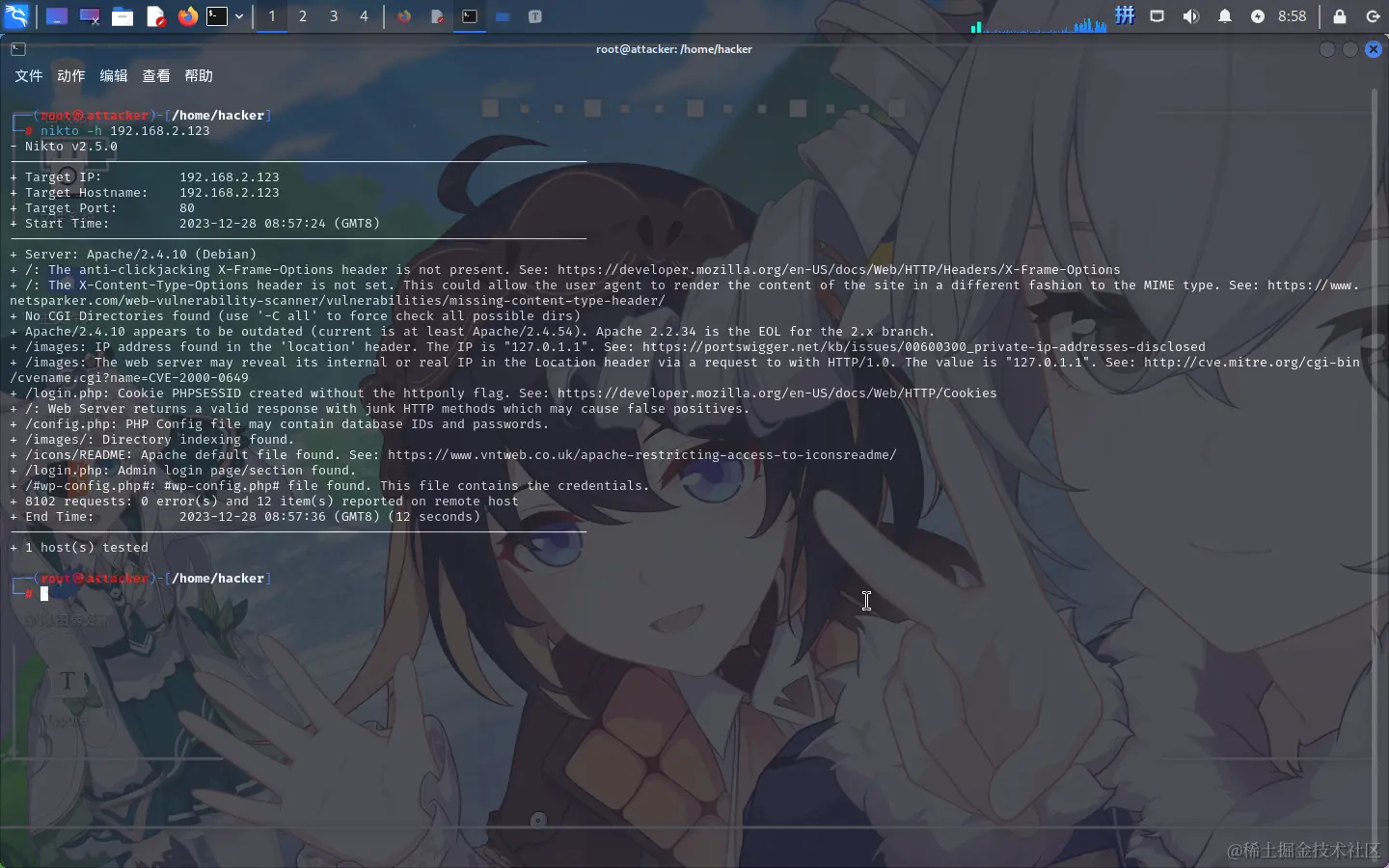Click the terminal window menu icon in title bar

point(17,49)
